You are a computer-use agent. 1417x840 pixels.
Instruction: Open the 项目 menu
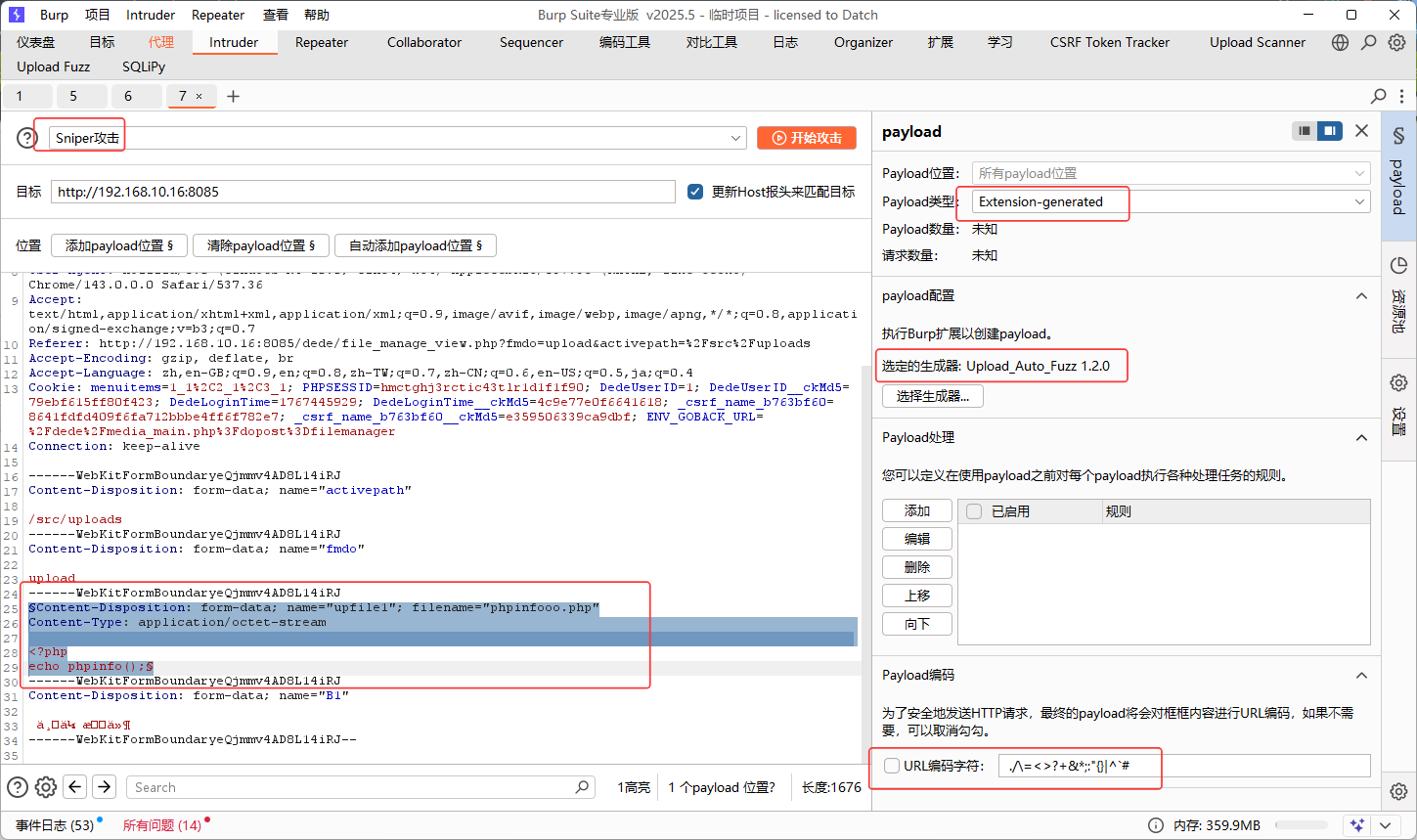[97, 15]
